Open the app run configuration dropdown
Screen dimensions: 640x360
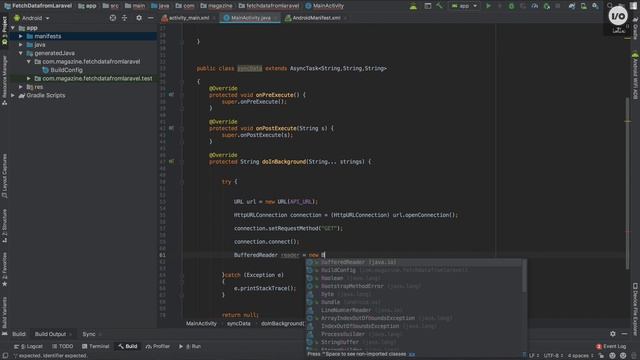(464, 6)
